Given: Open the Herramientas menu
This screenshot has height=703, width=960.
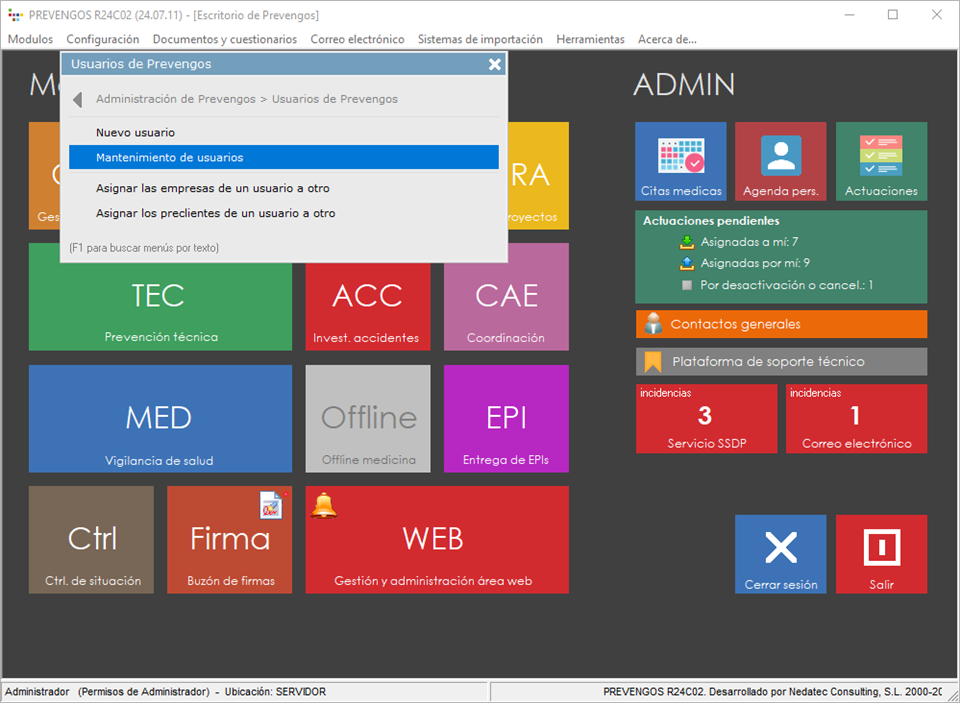Looking at the screenshot, I should coord(590,39).
